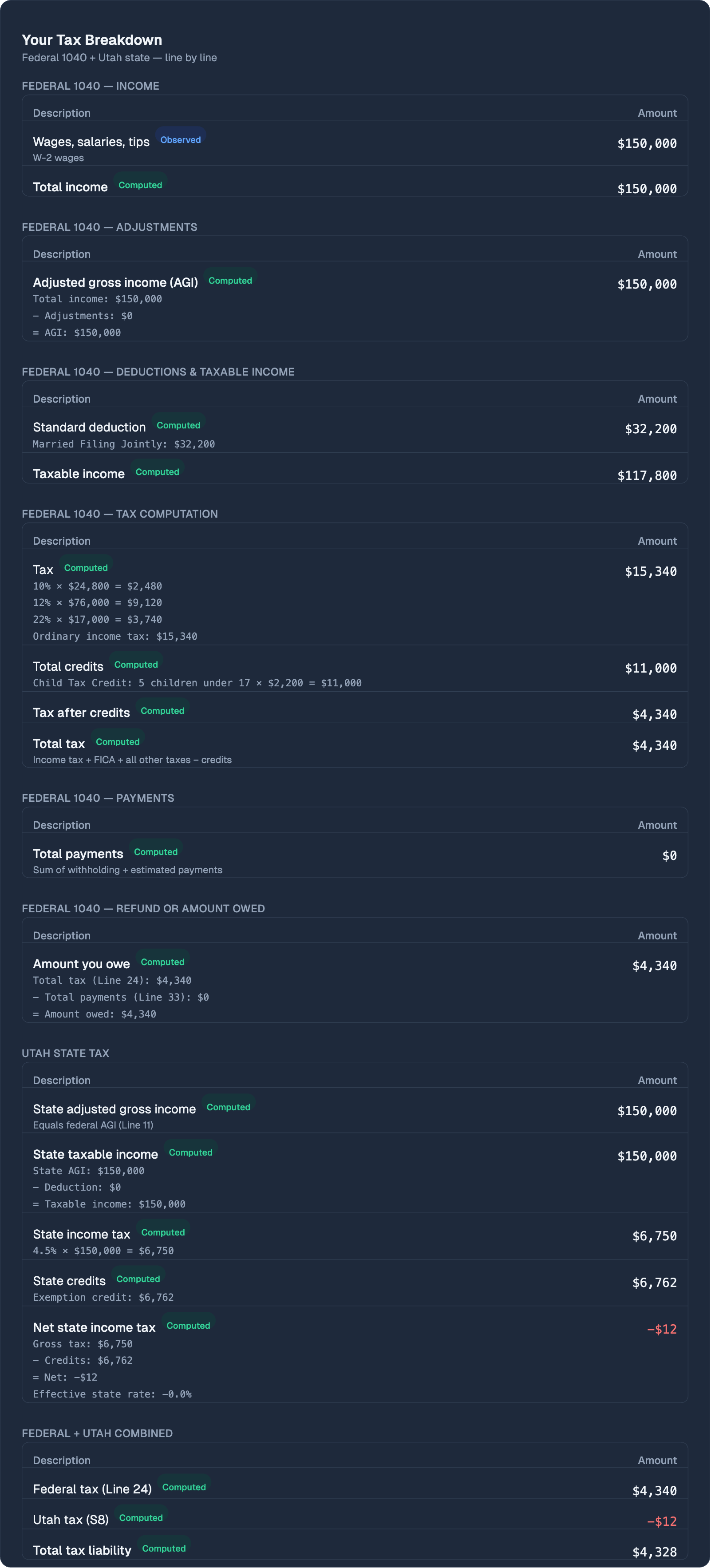The height and width of the screenshot is (1568, 711).
Task: Click the Computed badge next to Tax
Action: [86, 568]
